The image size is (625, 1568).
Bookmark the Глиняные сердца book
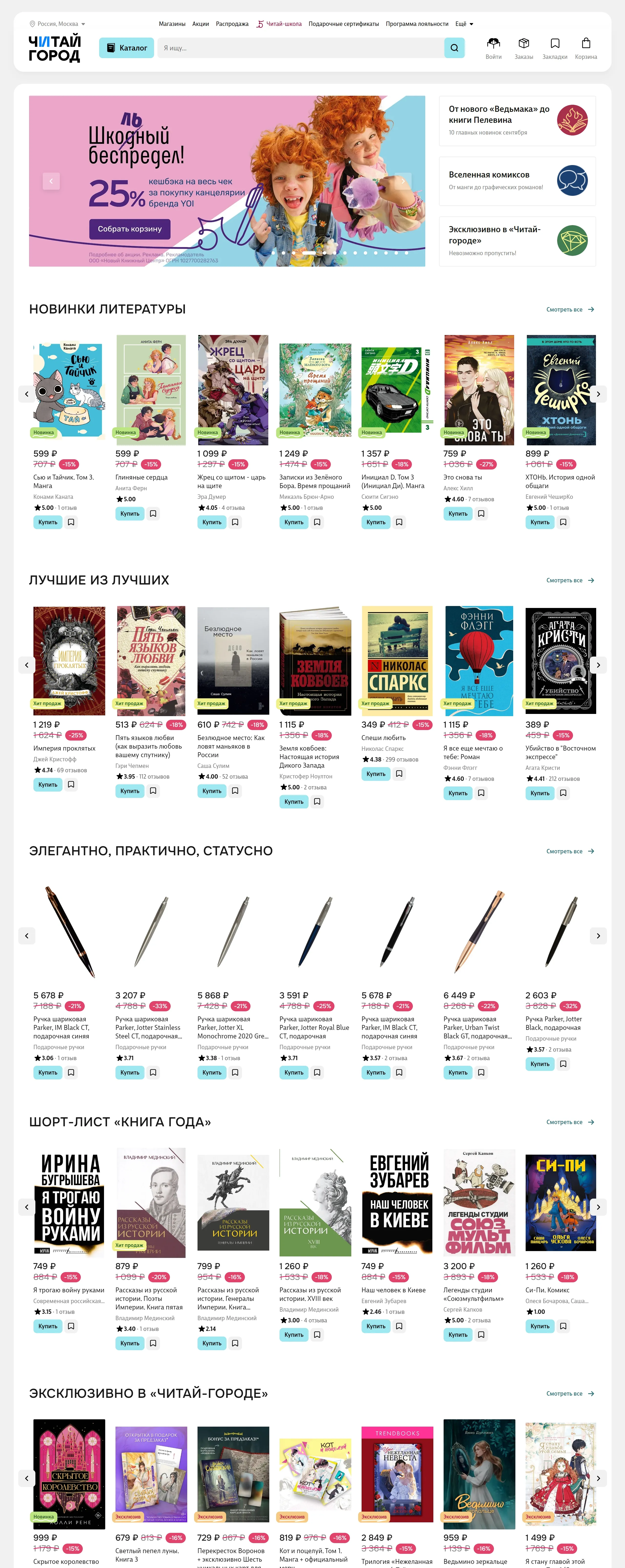[x=153, y=514]
